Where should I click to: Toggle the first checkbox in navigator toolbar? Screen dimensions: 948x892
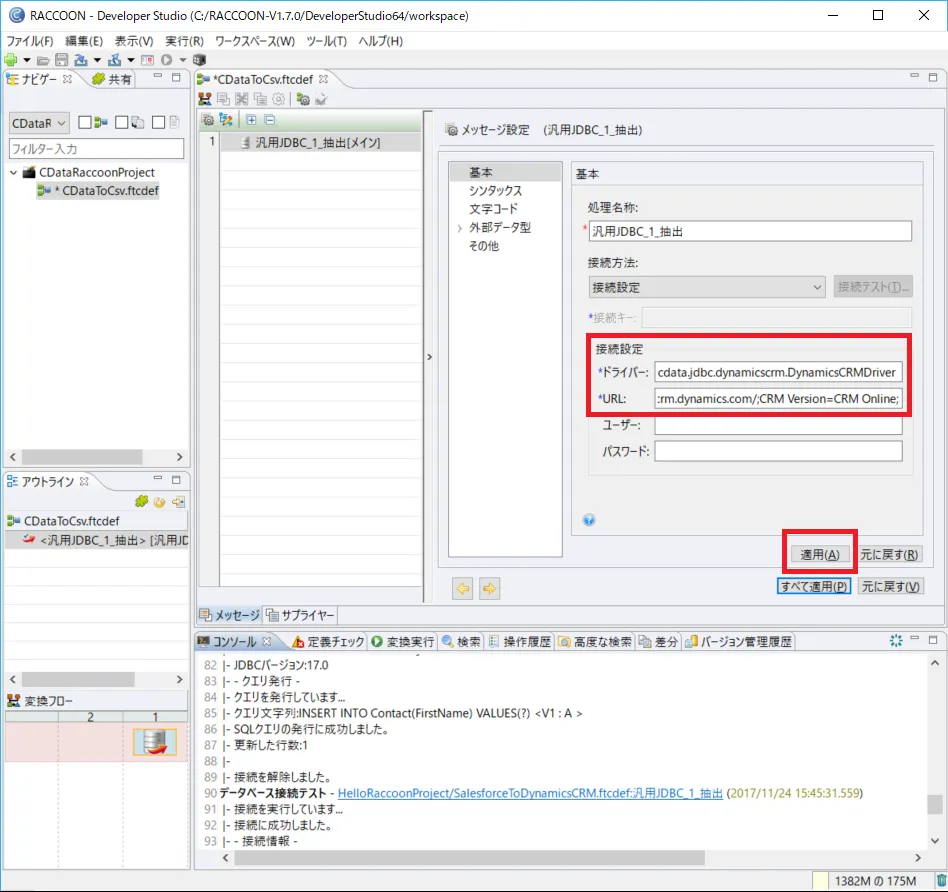[x=85, y=122]
